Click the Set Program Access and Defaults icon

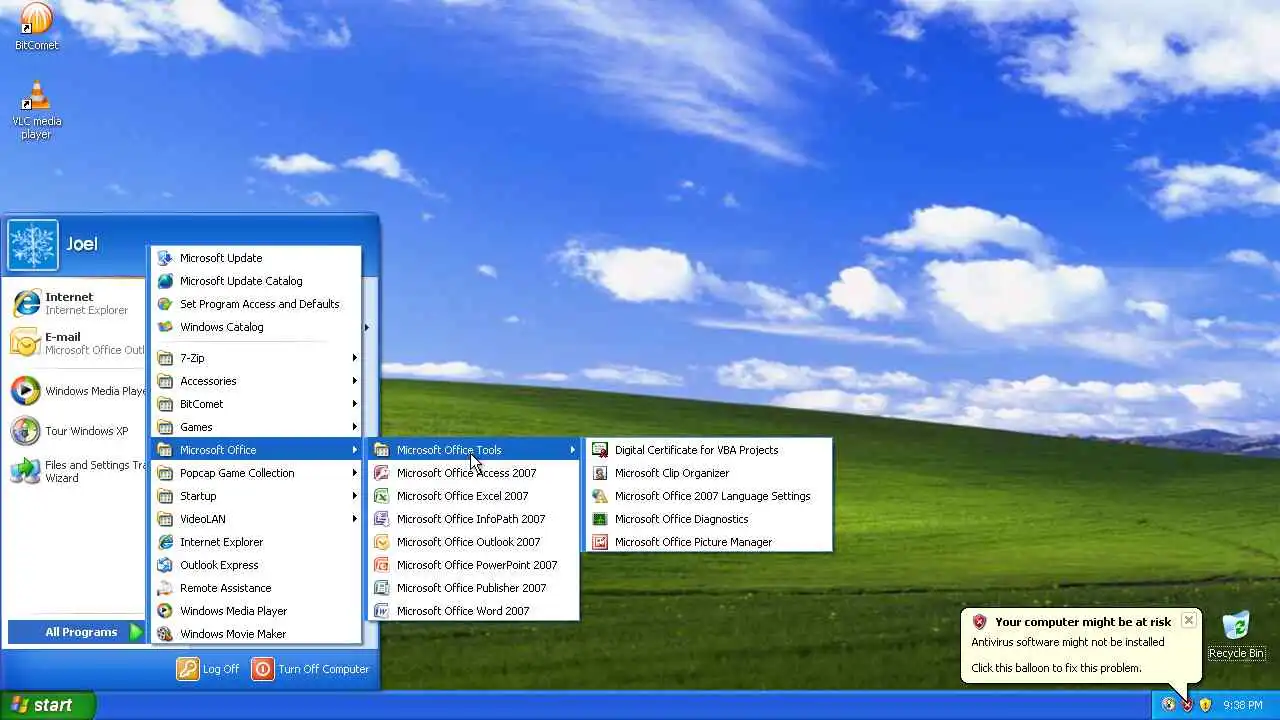tap(165, 304)
